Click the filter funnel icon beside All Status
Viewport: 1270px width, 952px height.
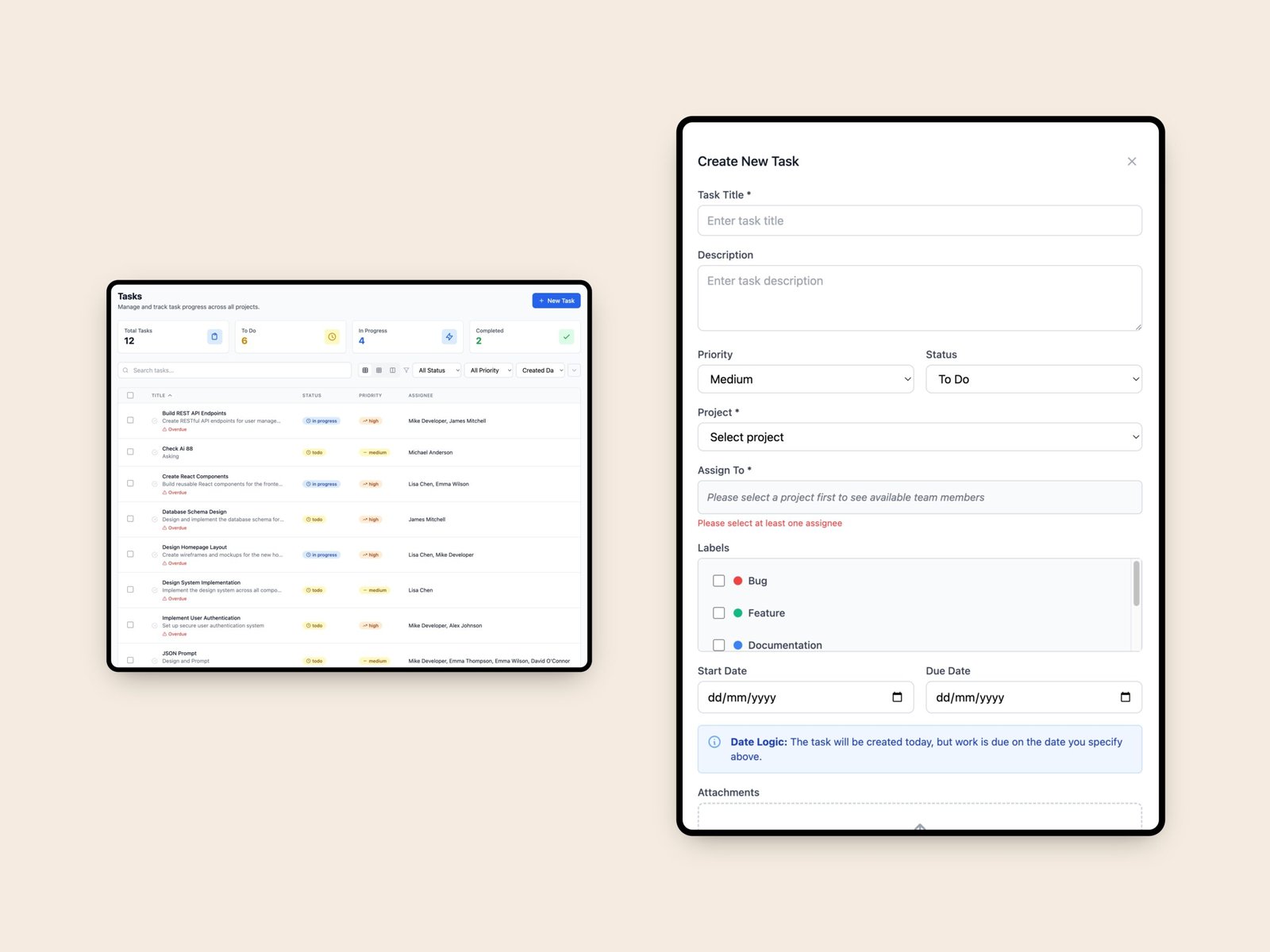(x=406, y=370)
